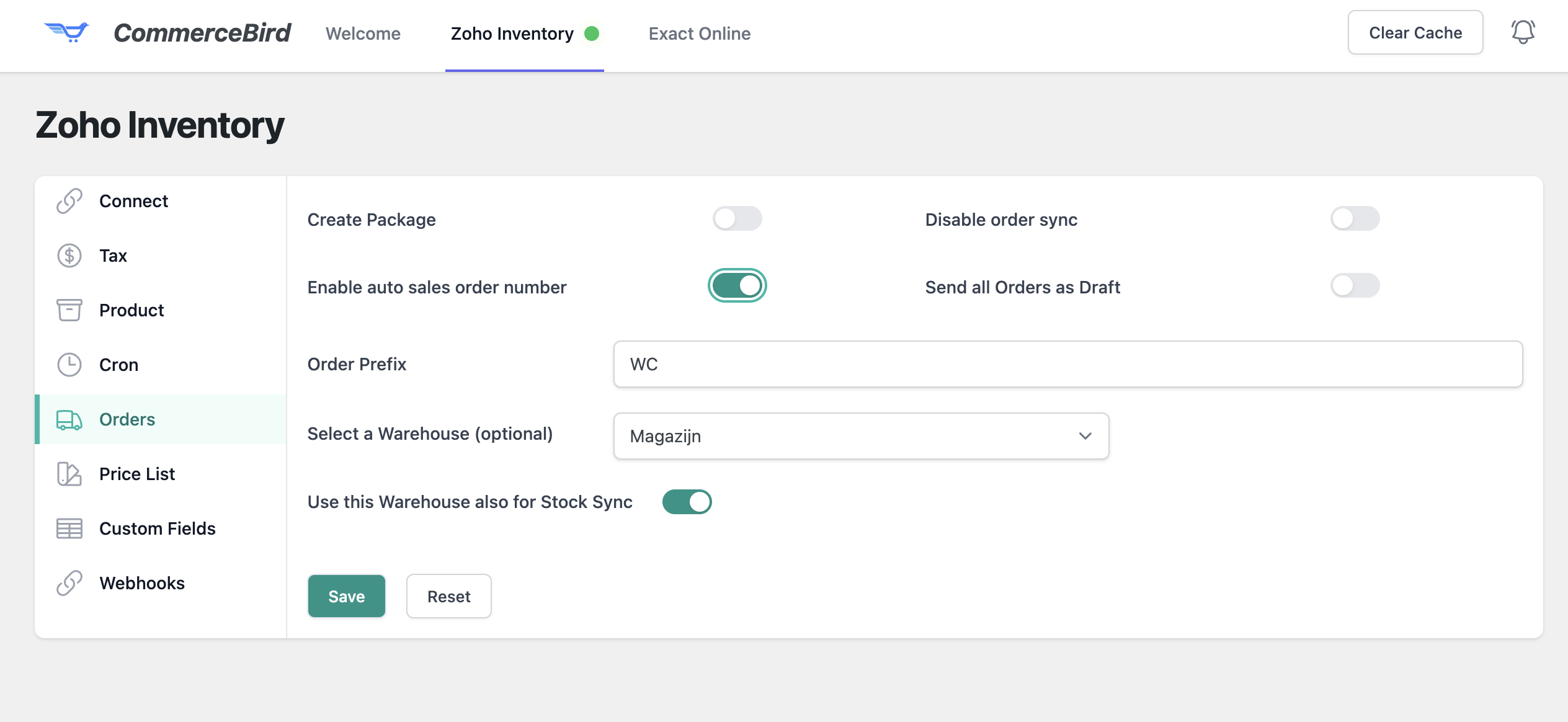Click the Reset button
This screenshot has width=1568, height=722.
pos(449,596)
